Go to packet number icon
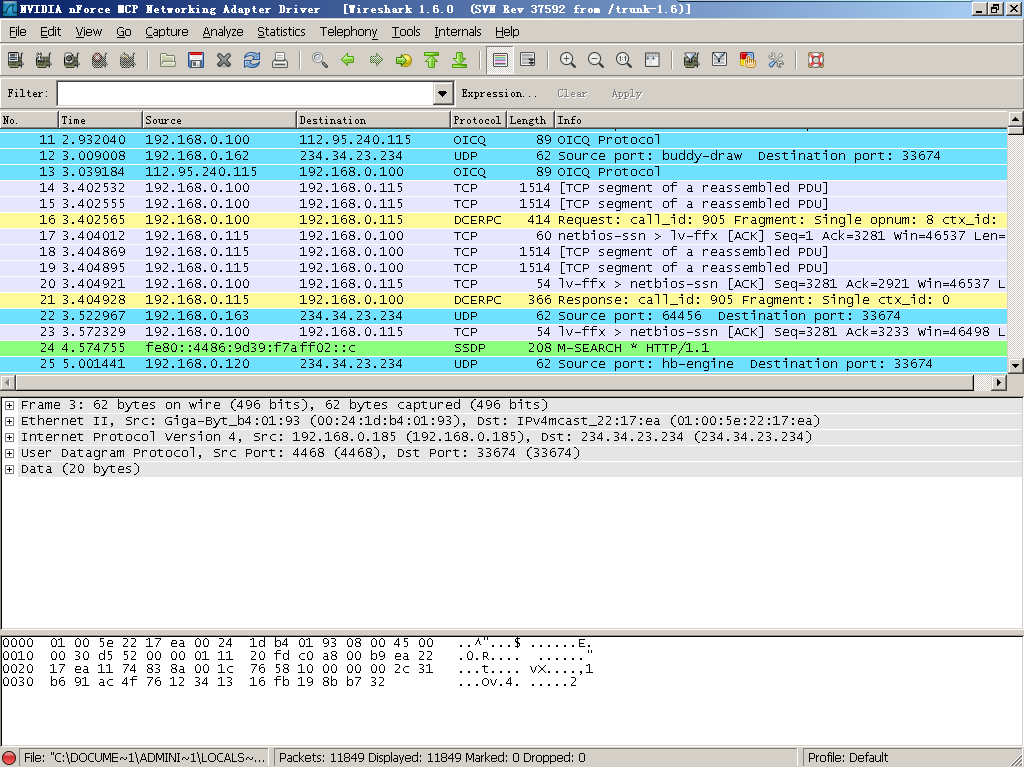Viewport: 1024px width, 768px height. pos(404,60)
